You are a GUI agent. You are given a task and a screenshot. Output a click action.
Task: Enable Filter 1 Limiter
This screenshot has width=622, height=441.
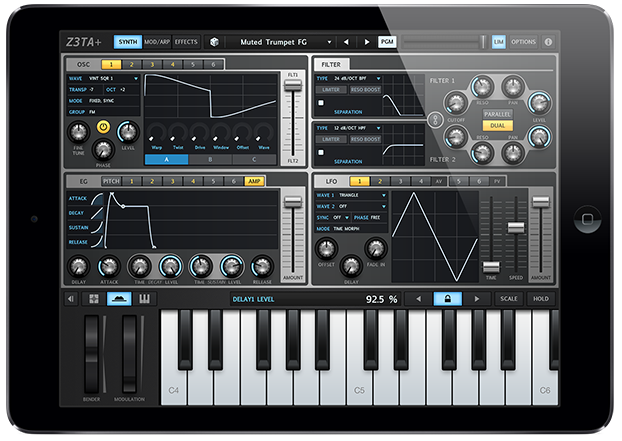point(331,90)
